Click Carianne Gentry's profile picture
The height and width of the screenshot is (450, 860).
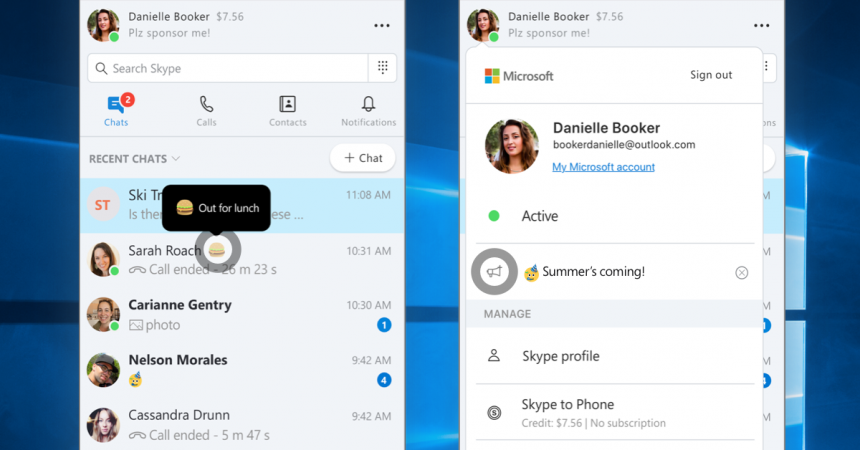(x=103, y=314)
